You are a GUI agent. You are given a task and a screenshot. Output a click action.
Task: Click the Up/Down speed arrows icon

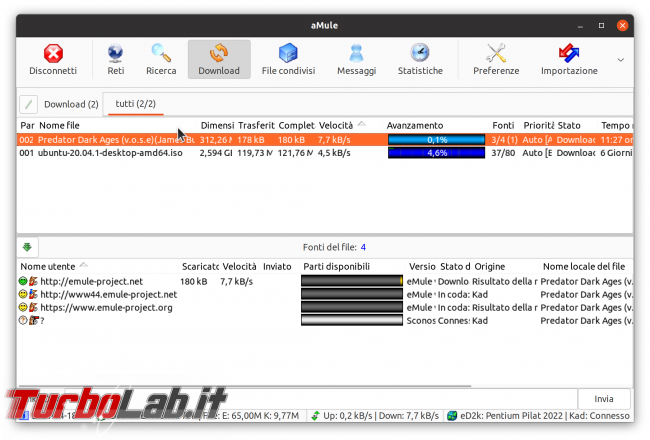pyautogui.click(x=315, y=416)
